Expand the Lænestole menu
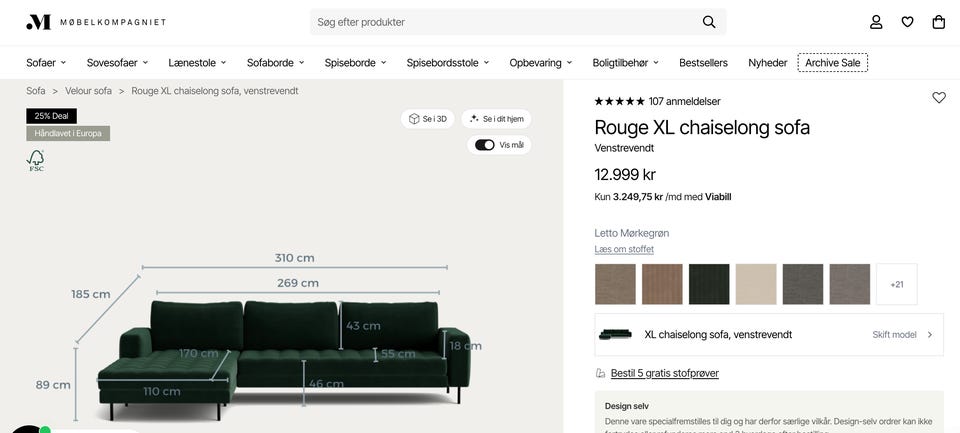960x433 pixels. 197,62
